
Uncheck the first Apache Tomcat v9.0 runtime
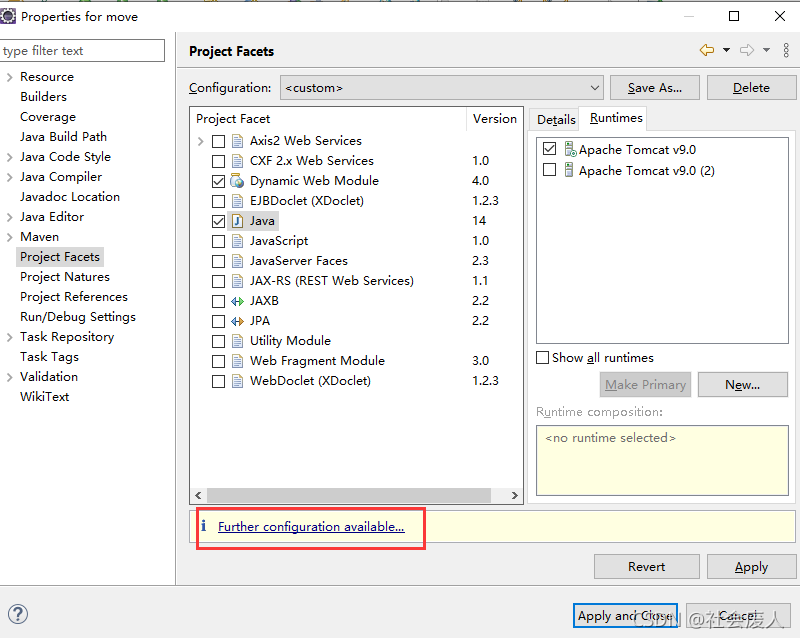[x=549, y=149]
